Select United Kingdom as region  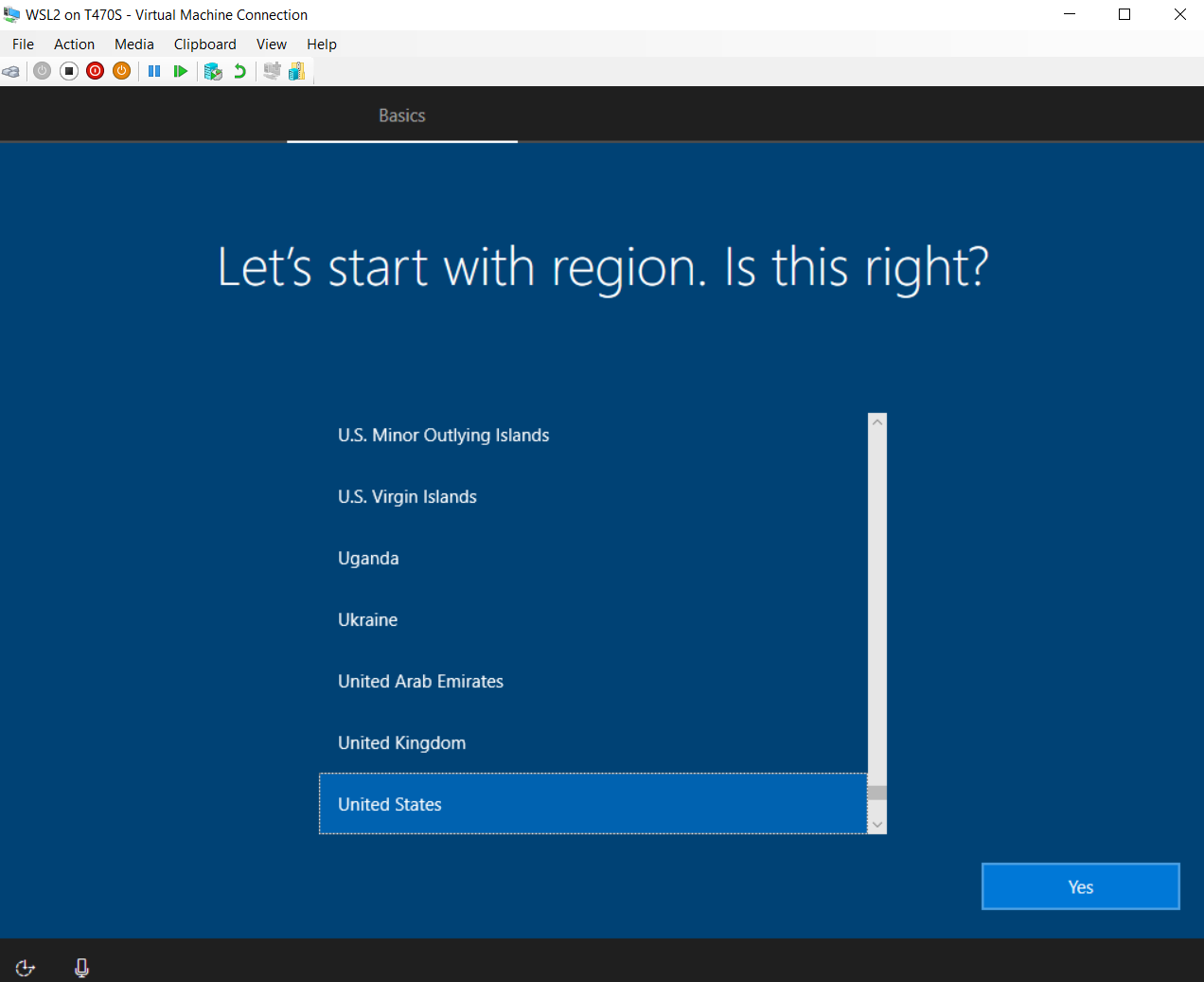tap(401, 742)
